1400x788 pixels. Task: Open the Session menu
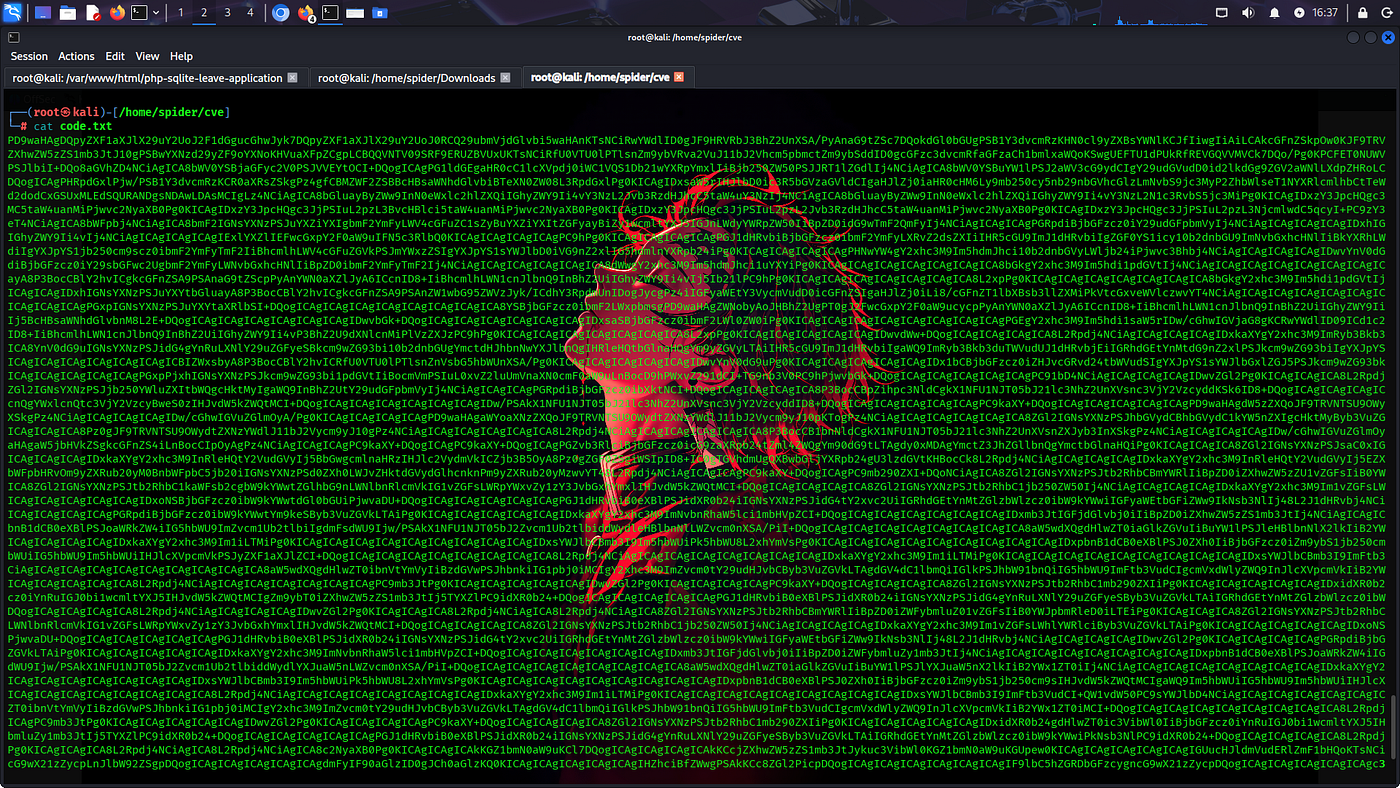pyautogui.click(x=29, y=56)
